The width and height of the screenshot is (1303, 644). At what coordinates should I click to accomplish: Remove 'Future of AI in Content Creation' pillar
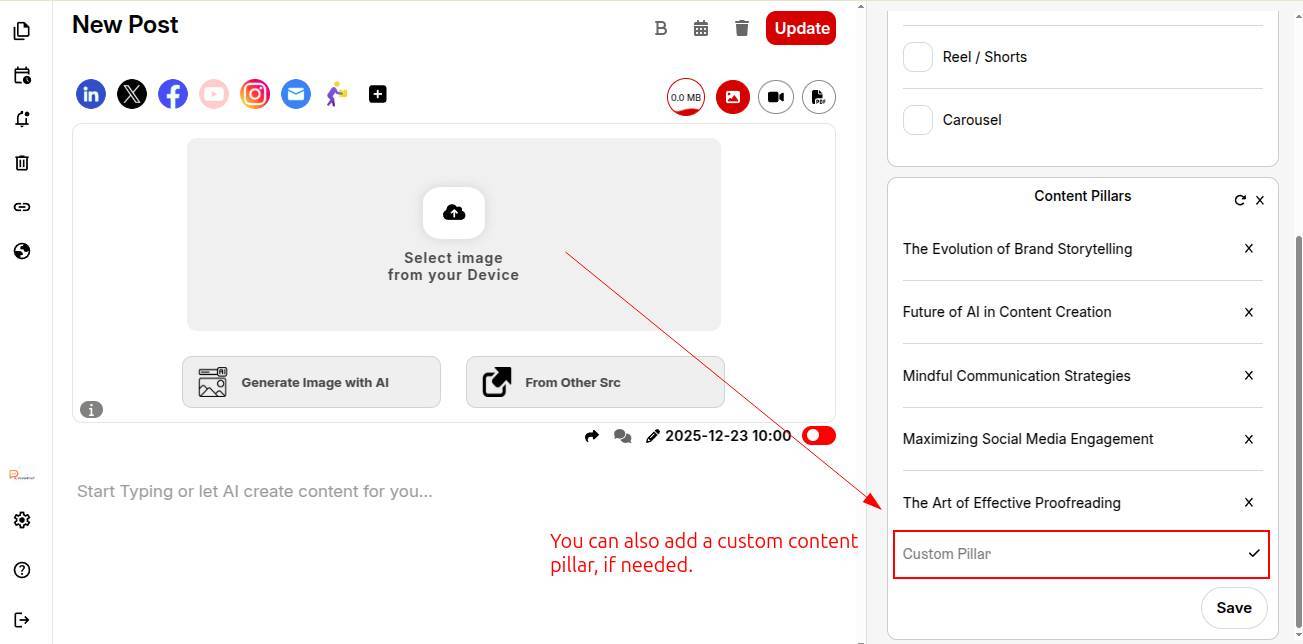pyautogui.click(x=1248, y=312)
